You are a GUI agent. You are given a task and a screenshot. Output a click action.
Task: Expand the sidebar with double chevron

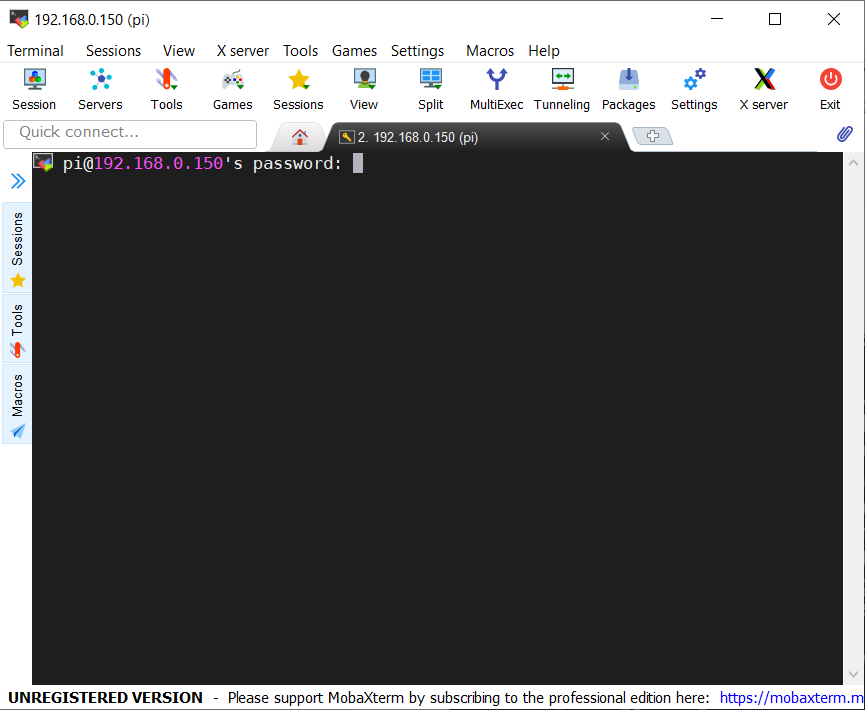18,181
